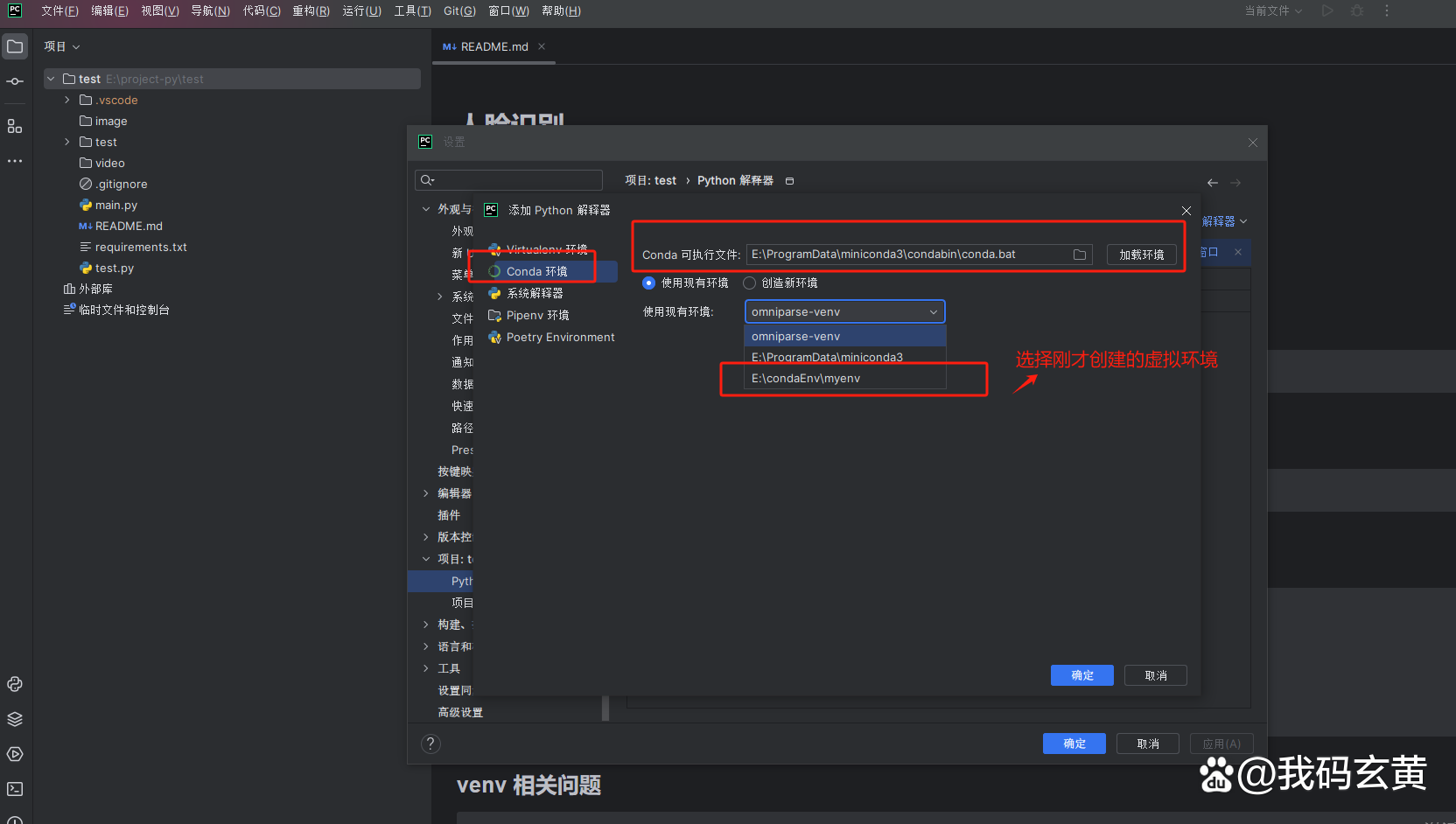Click the Settings search field
Screen dimensions: 1456x824
[x=508, y=180]
